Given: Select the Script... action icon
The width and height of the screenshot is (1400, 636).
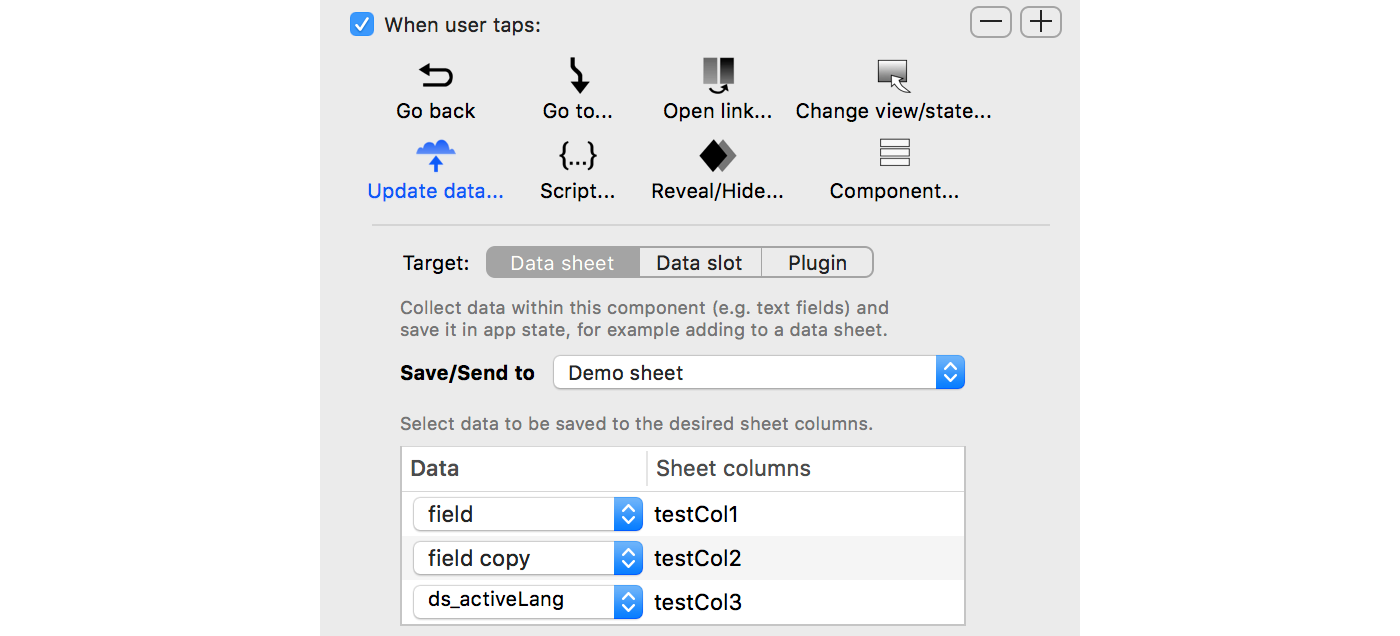Looking at the screenshot, I should [x=578, y=156].
